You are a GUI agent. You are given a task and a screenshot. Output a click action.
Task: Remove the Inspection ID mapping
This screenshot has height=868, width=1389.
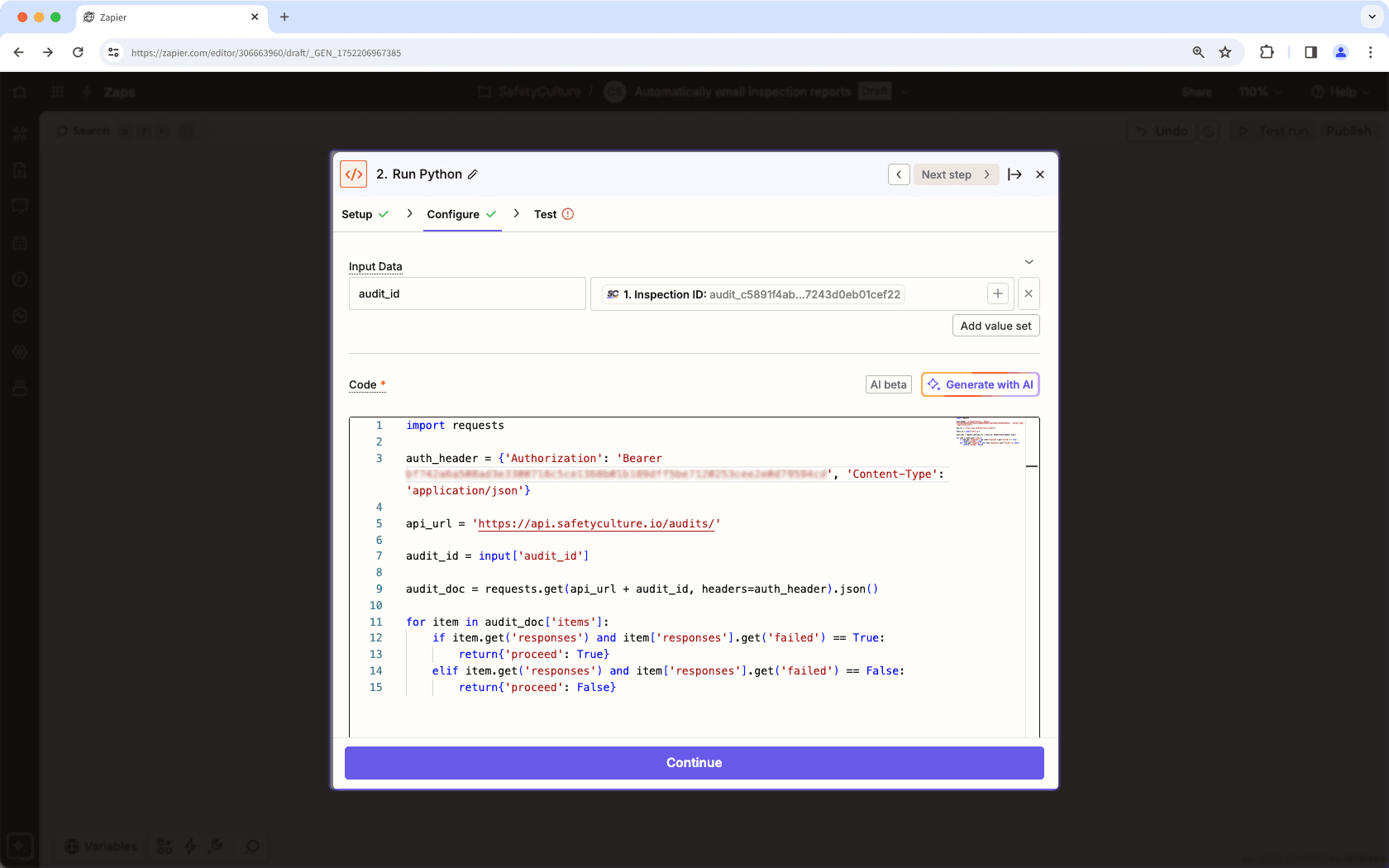[1029, 293]
